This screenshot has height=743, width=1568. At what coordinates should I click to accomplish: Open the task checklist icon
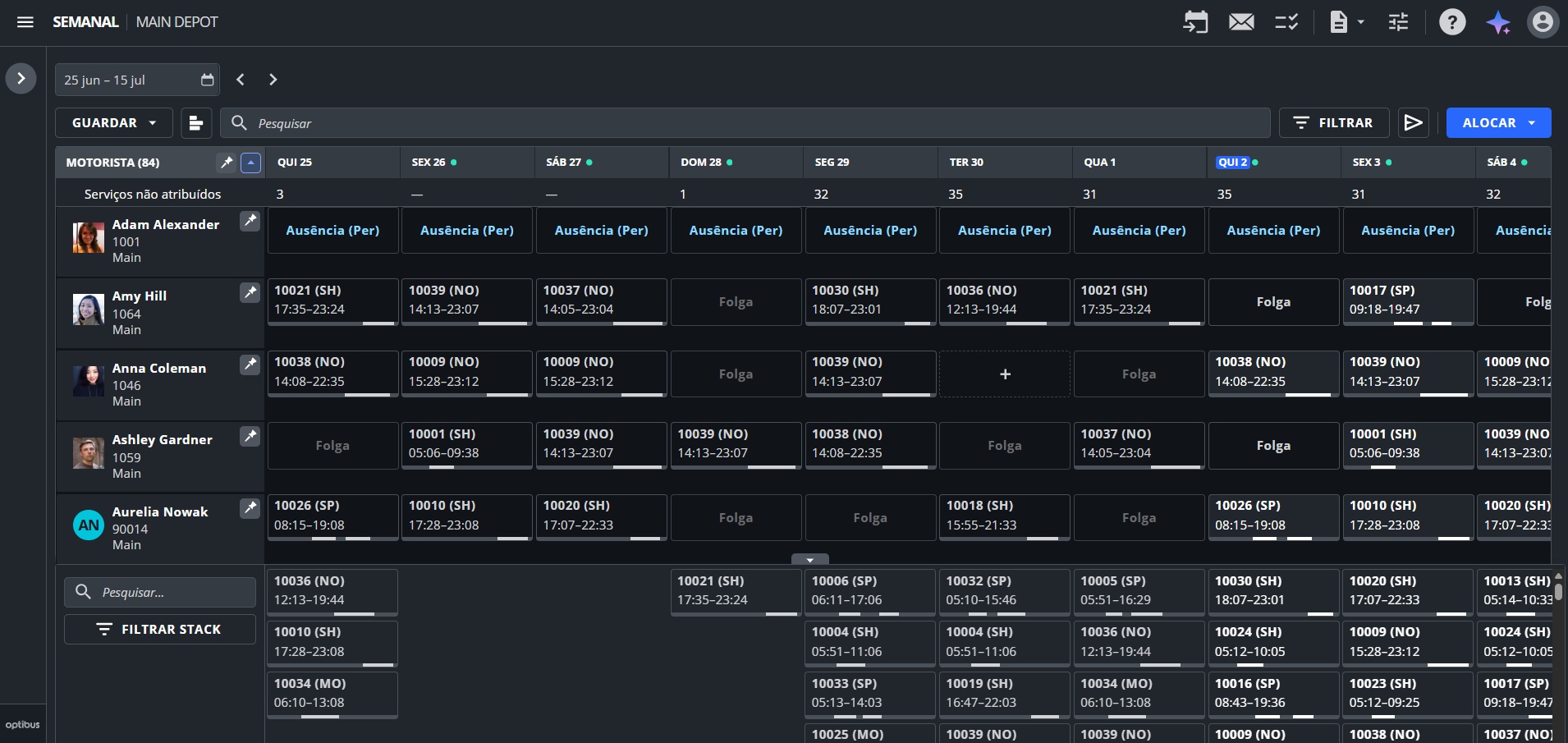pyautogui.click(x=1286, y=22)
